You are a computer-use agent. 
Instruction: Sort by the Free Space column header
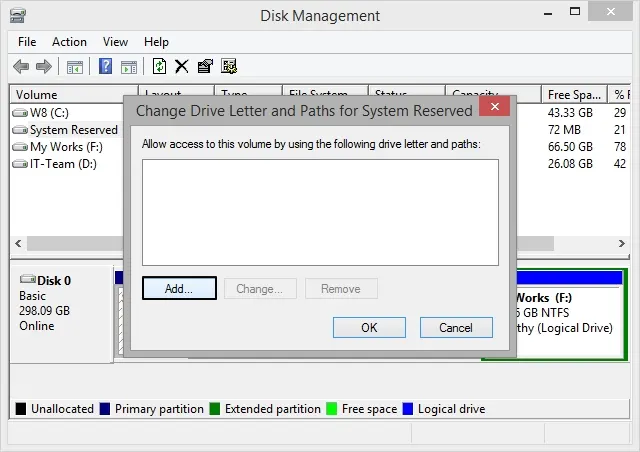(x=574, y=94)
